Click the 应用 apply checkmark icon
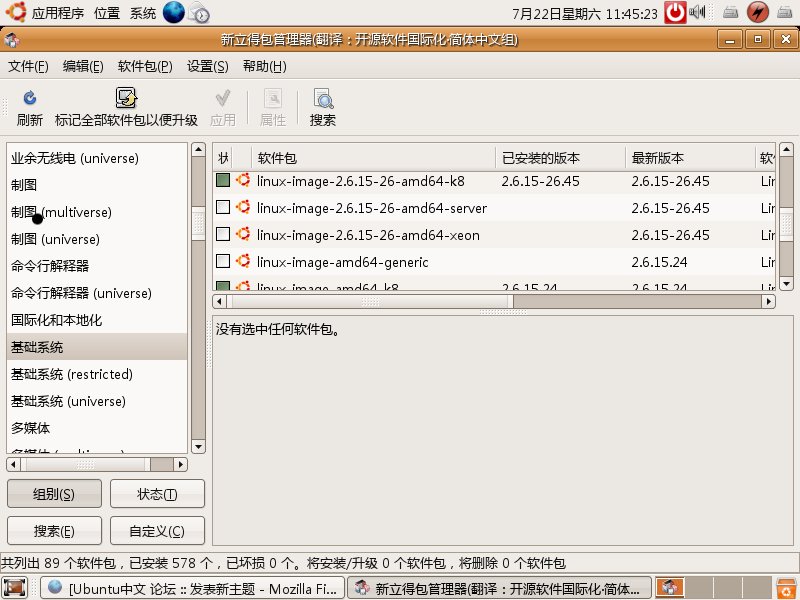The height and width of the screenshot is (600, 800). point(223,97)
